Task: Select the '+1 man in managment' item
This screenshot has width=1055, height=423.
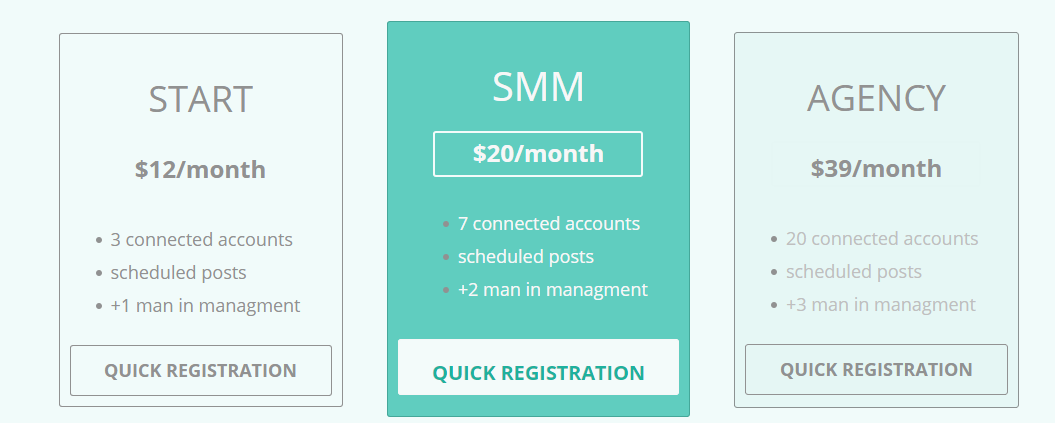Action: 205,305
